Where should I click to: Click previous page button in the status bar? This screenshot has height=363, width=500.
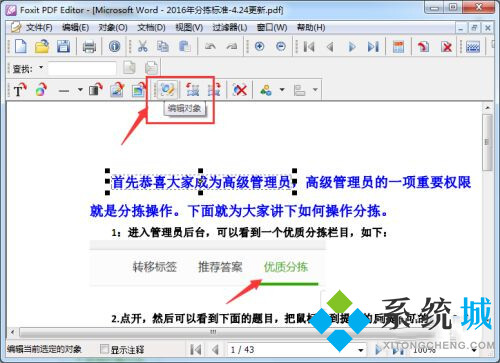215,350
